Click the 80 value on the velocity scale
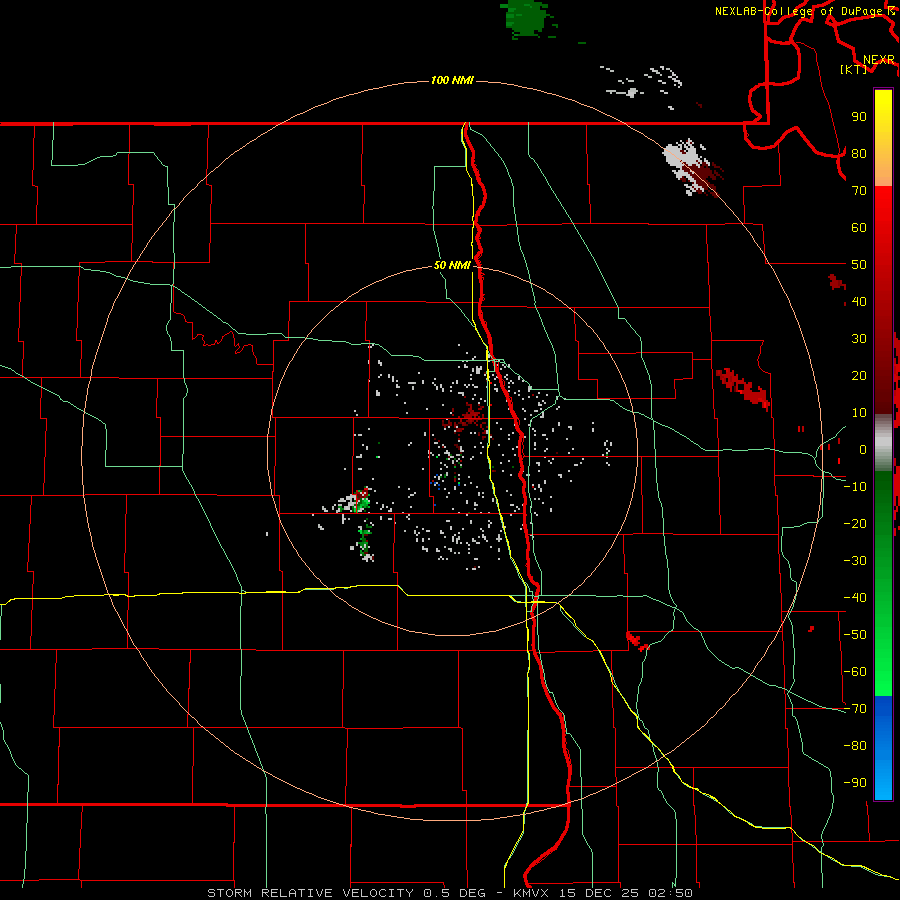 pyautogui.click(x=859, y=154)
